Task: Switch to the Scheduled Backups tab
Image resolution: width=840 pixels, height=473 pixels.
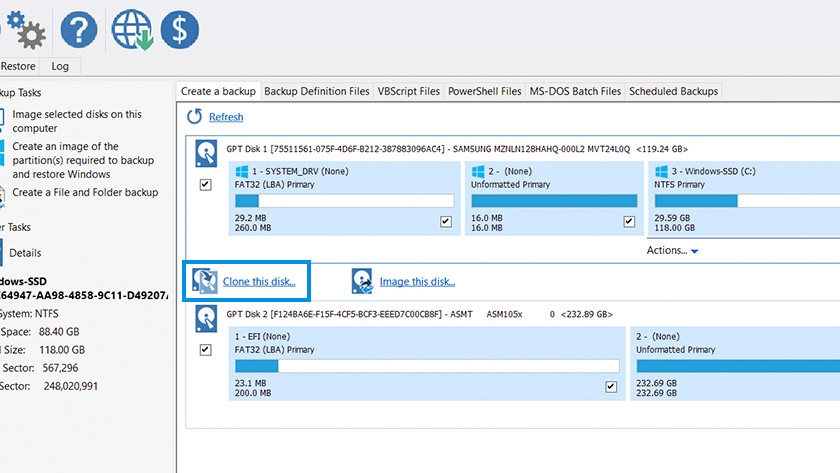Action: 673,91
